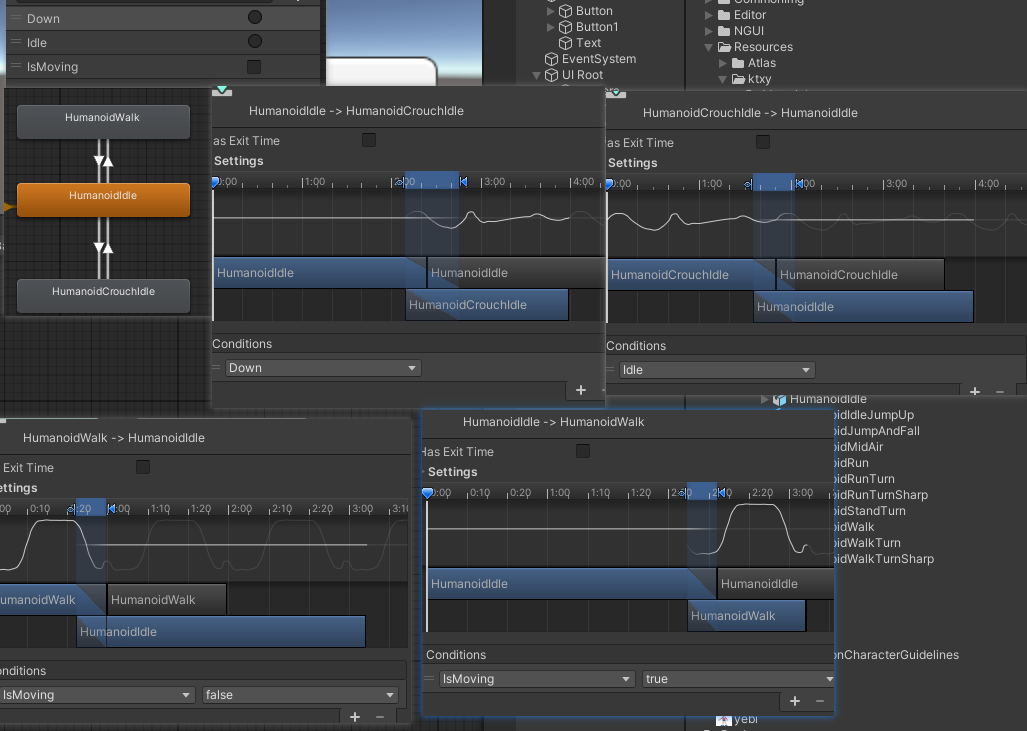Click the transition end marker in HumanoidCrouchIdle -> HumanoidIdle timeline

click(x=799, y=183)
